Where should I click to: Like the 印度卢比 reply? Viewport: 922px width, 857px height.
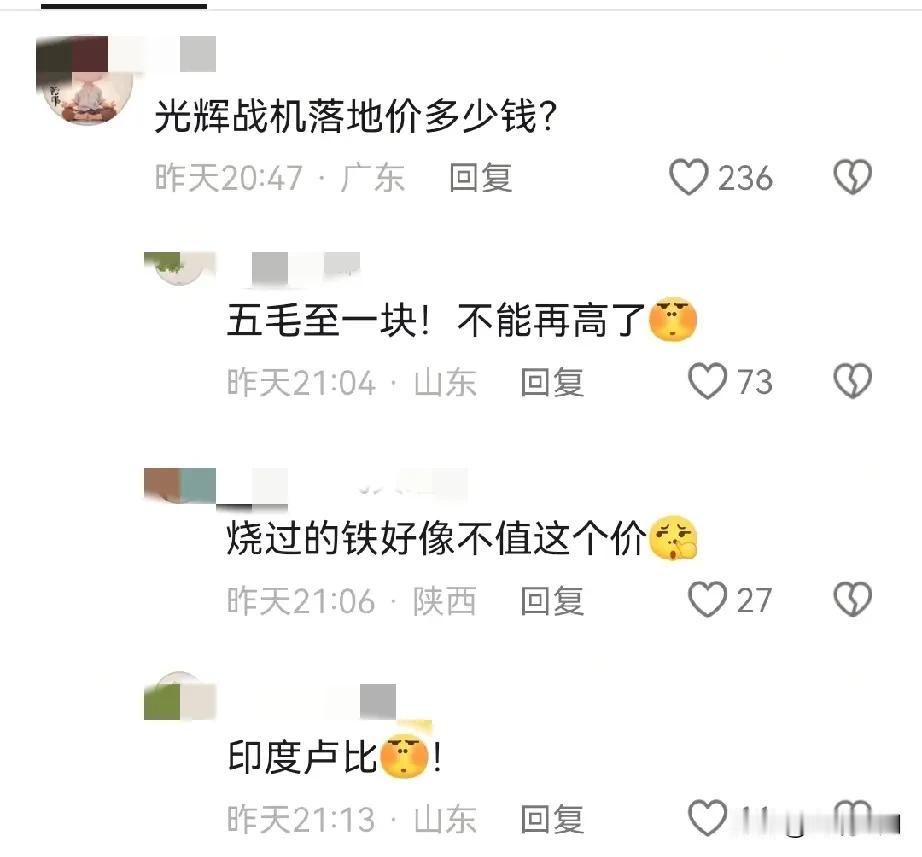[x=707, y=818]
